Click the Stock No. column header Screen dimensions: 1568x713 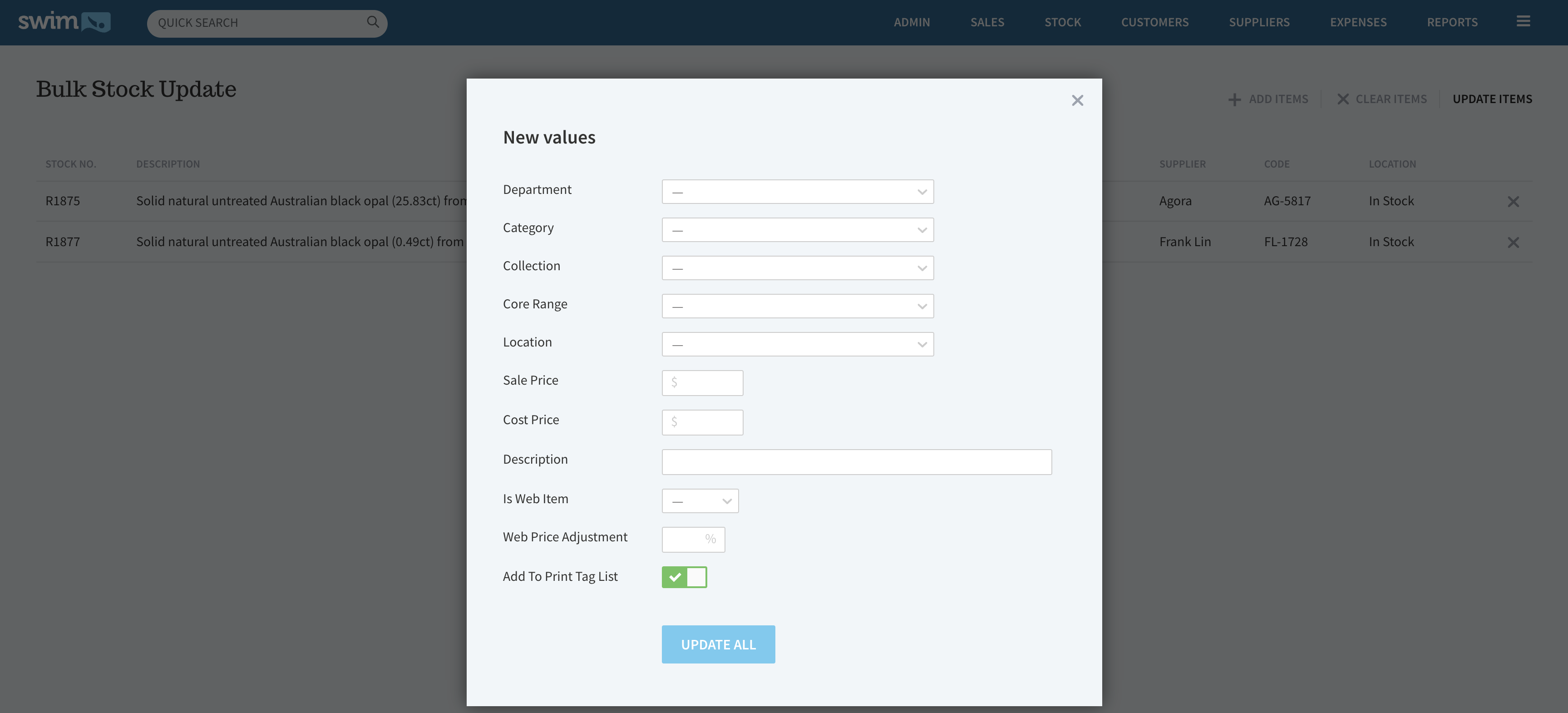[71, 164]
